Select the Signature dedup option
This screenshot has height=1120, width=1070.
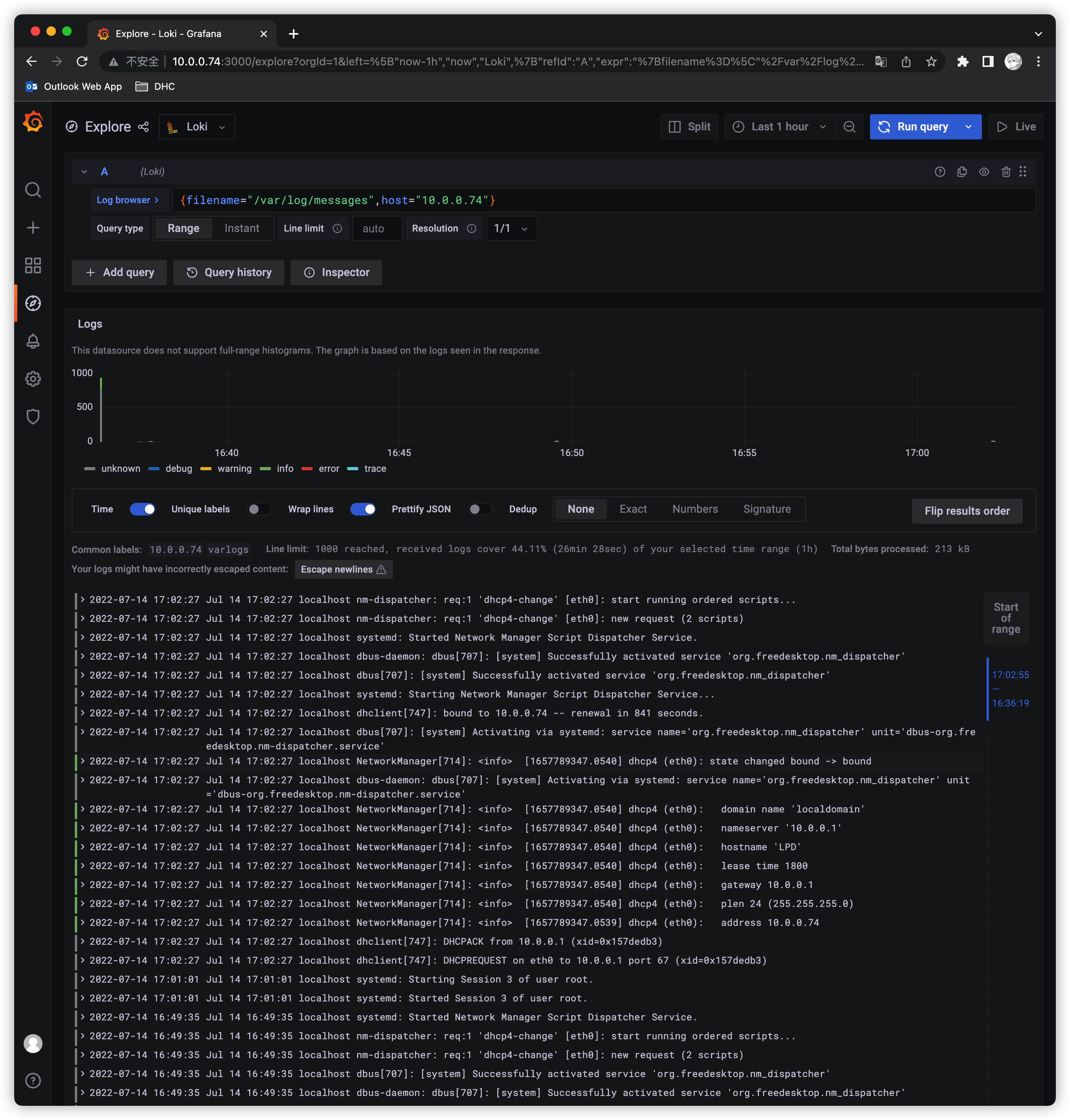pos(766,509)
